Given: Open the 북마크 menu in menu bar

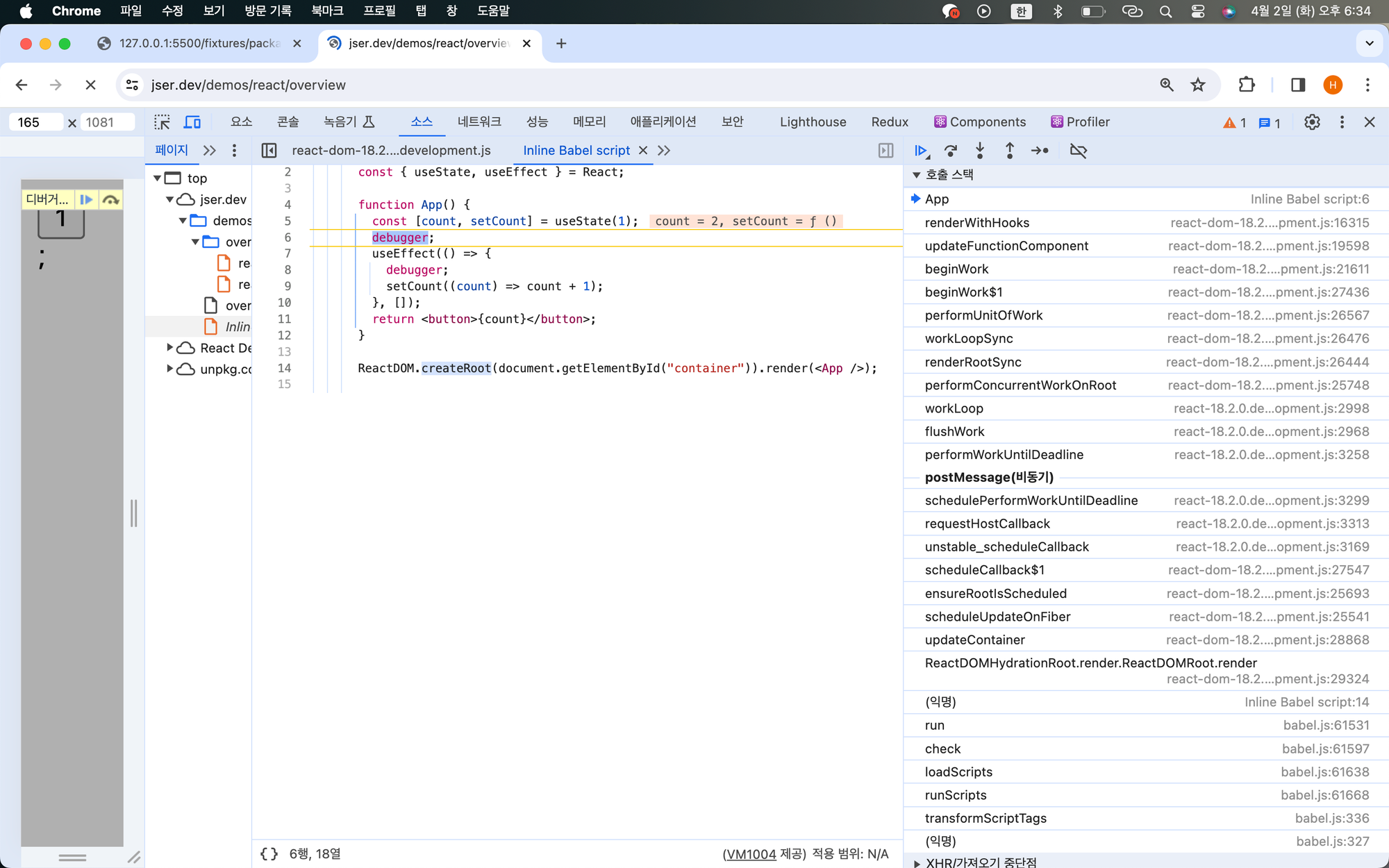Looking at the screenshot, I should pyautogui.click(x=327, y=11).
